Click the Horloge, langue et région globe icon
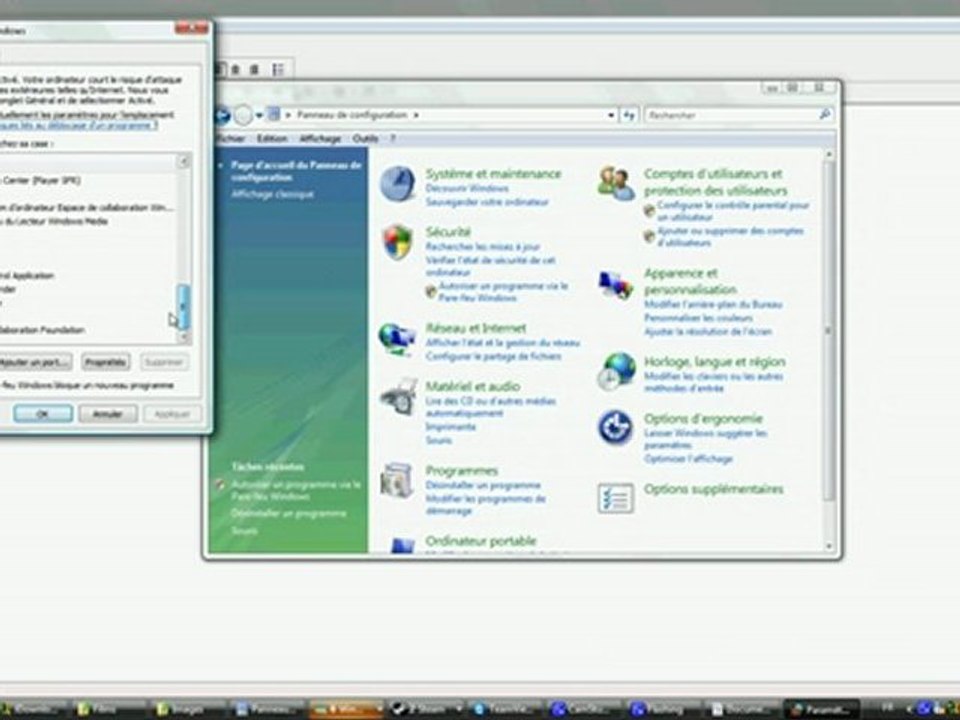 click(x=617, y=371)
